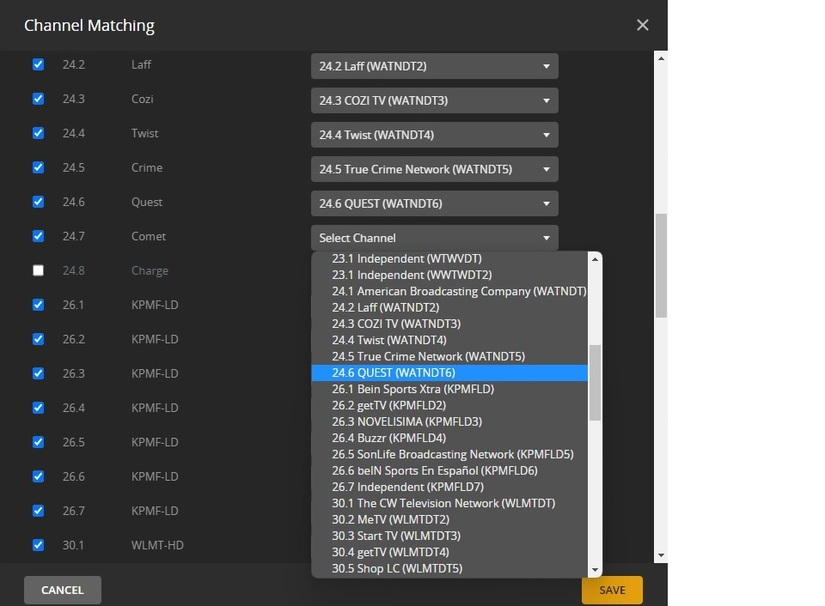Viewport: 825px width, 606px height.
Task: Open the 24.4 Twist (WATNDT4) dropdown
Action: click(435, 135)
